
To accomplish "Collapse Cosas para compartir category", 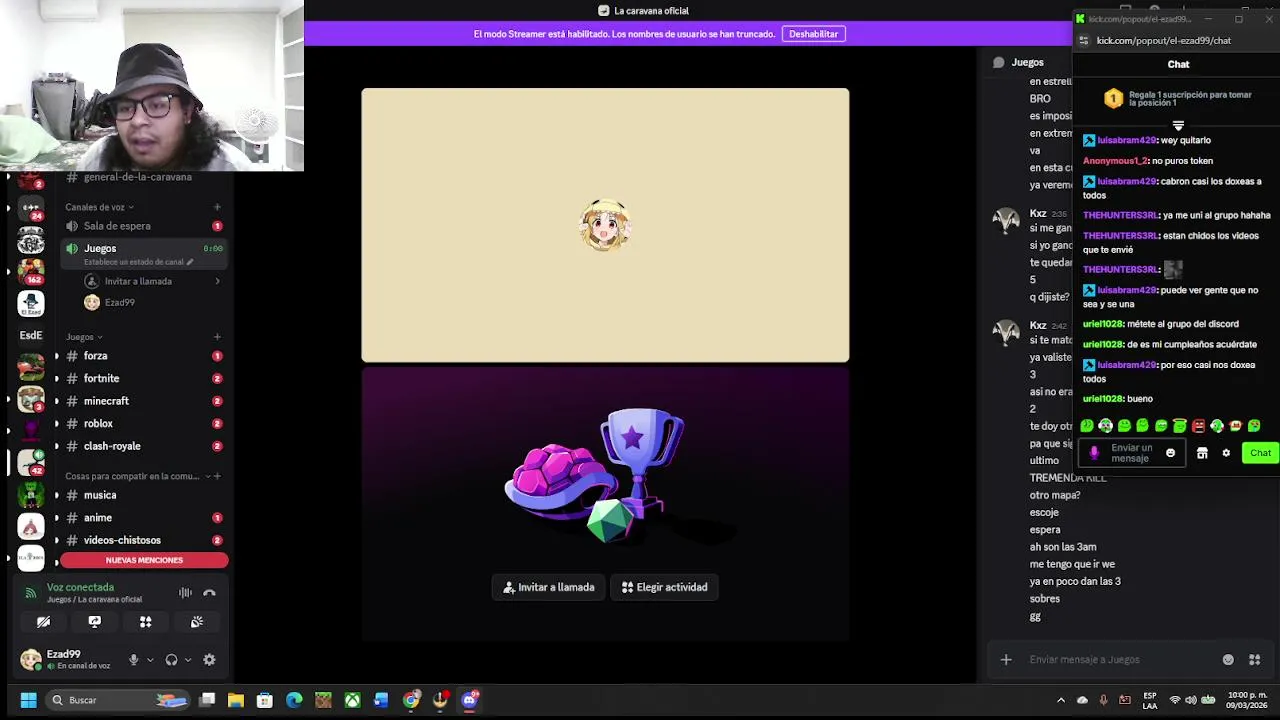I will click(137, 476).
